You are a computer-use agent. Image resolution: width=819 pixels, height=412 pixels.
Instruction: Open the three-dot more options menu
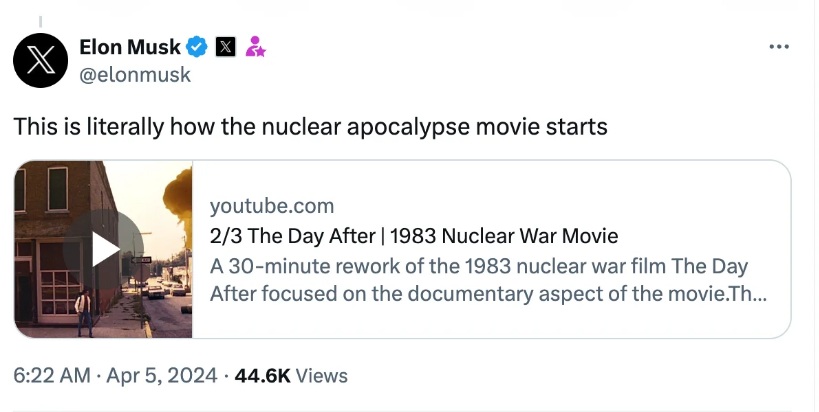click(x=779, y=47)
